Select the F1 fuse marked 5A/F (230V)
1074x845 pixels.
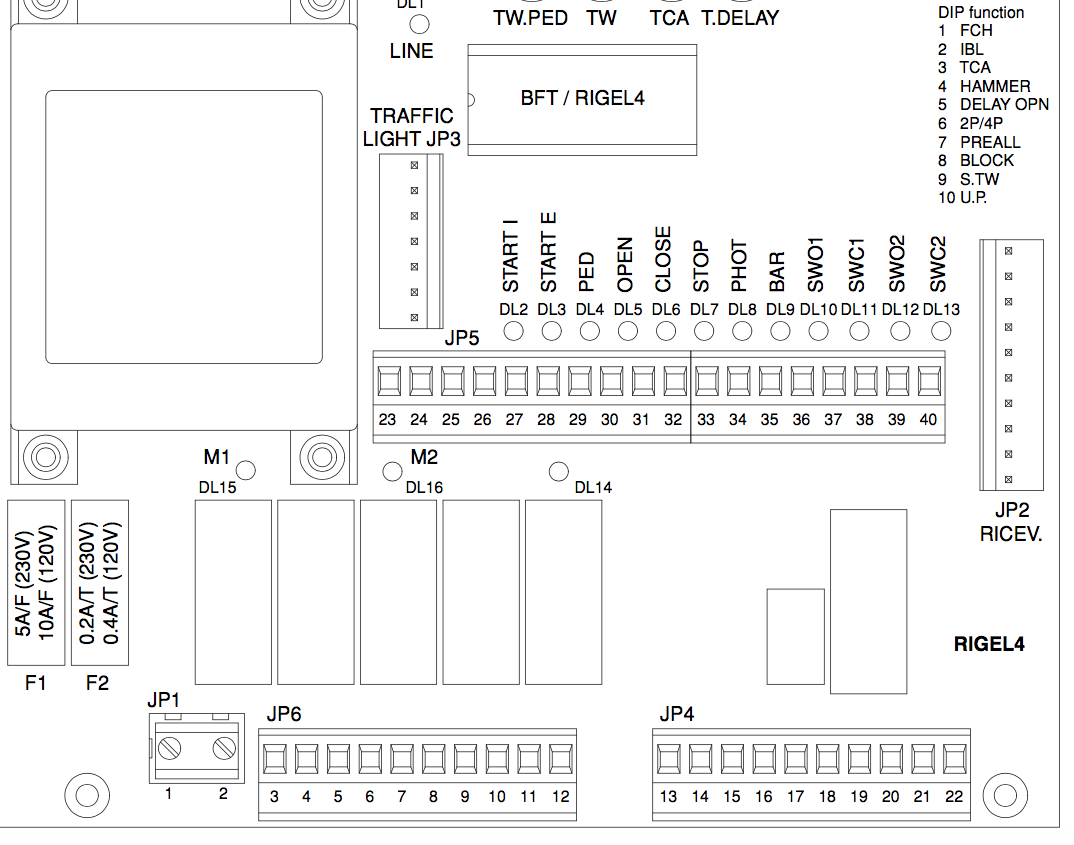pos(36,583)
